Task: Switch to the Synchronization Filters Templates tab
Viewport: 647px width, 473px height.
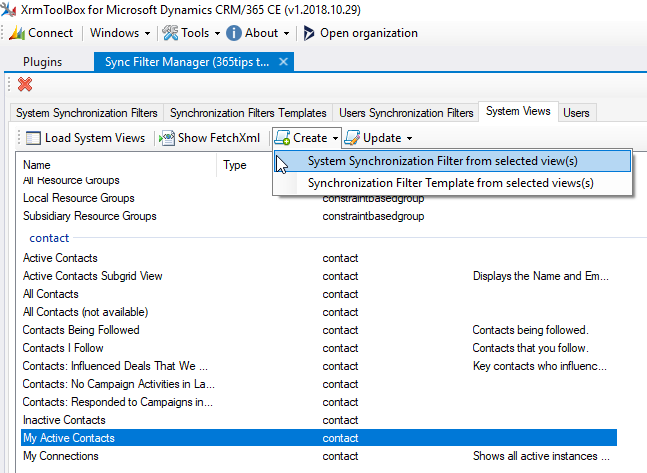Action: [x=248, y=112]
